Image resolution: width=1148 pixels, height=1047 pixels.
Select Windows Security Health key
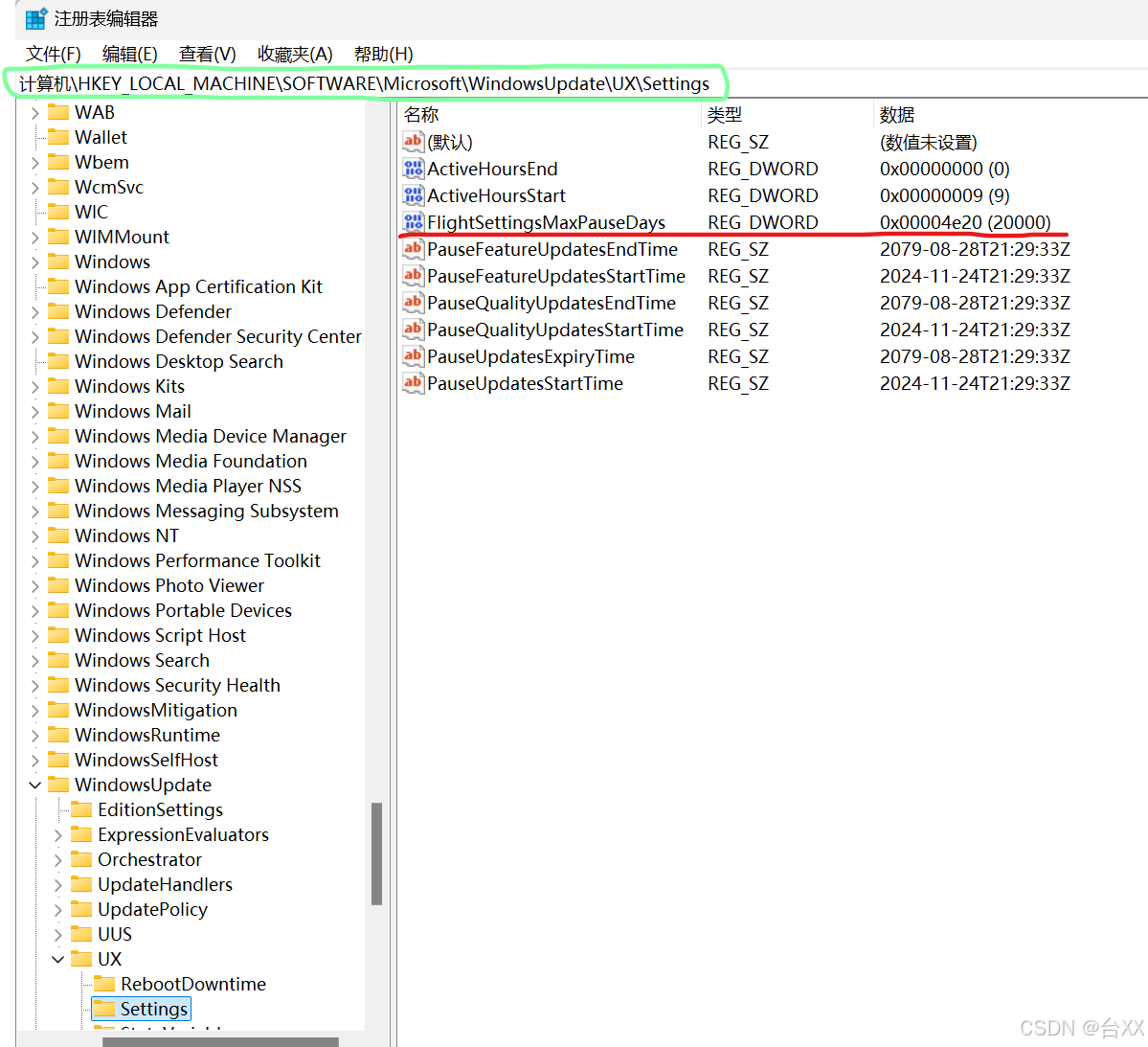click(177, 685)
